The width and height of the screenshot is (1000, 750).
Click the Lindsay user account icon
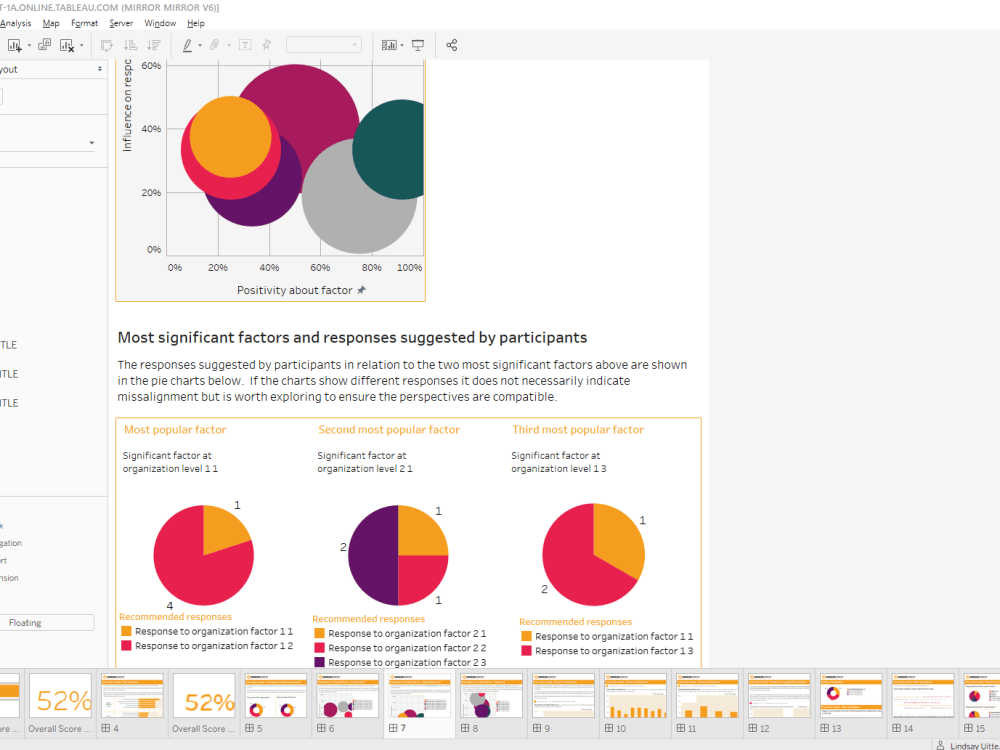pyautogui.click(x=940, y=745)
